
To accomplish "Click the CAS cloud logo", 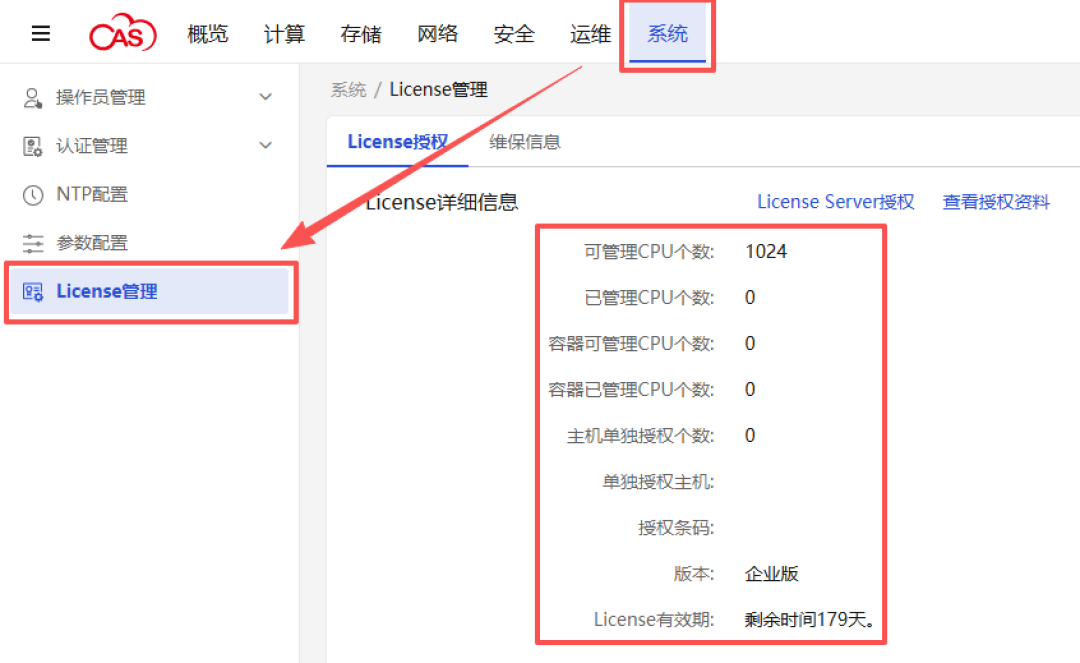I will (123, 32).
